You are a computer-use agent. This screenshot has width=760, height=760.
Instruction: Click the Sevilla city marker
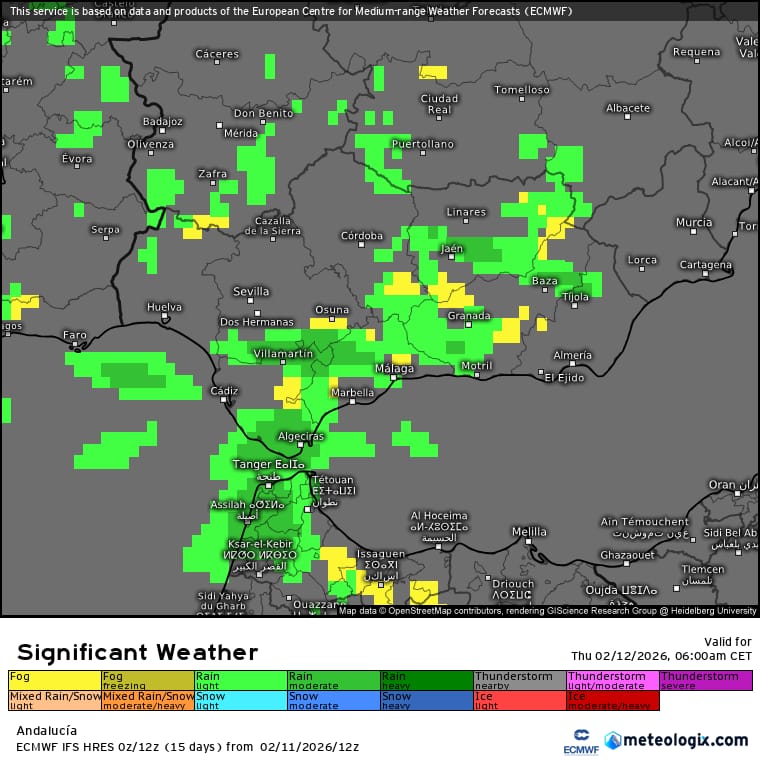click(x=251, y=300)
